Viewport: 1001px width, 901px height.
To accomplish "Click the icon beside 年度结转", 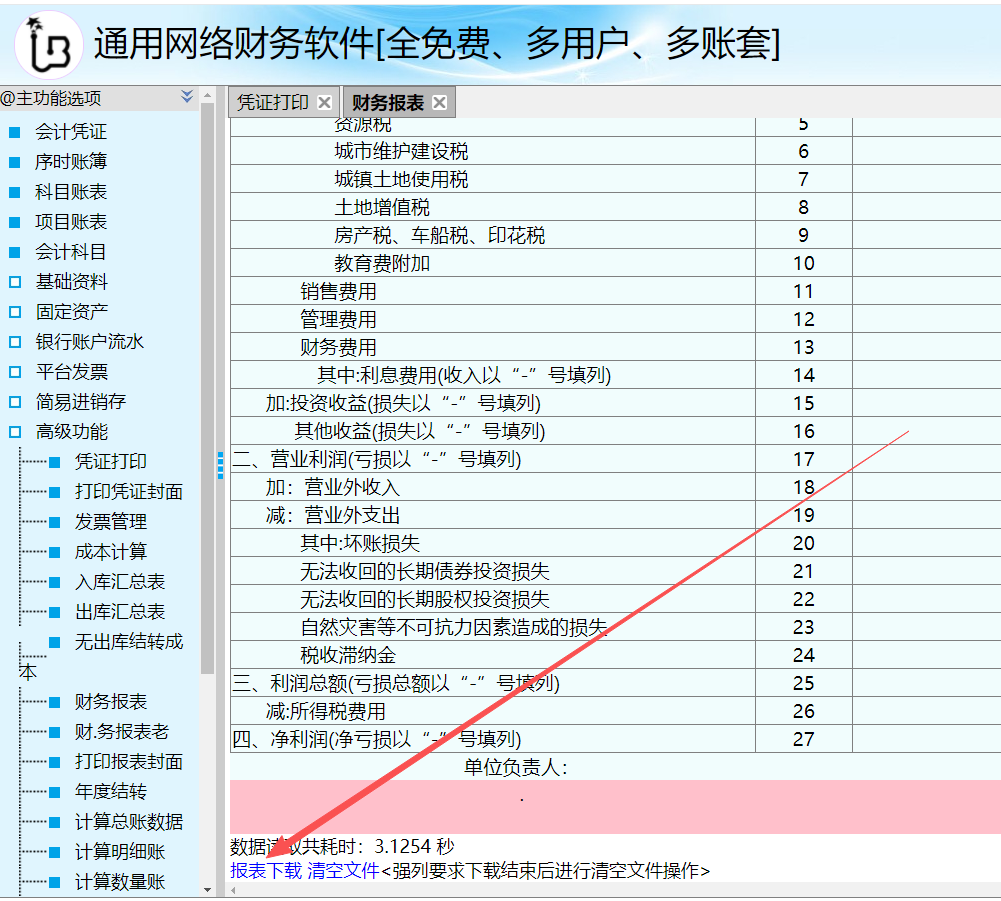I will pyautogui.click(x=55, y=792).
